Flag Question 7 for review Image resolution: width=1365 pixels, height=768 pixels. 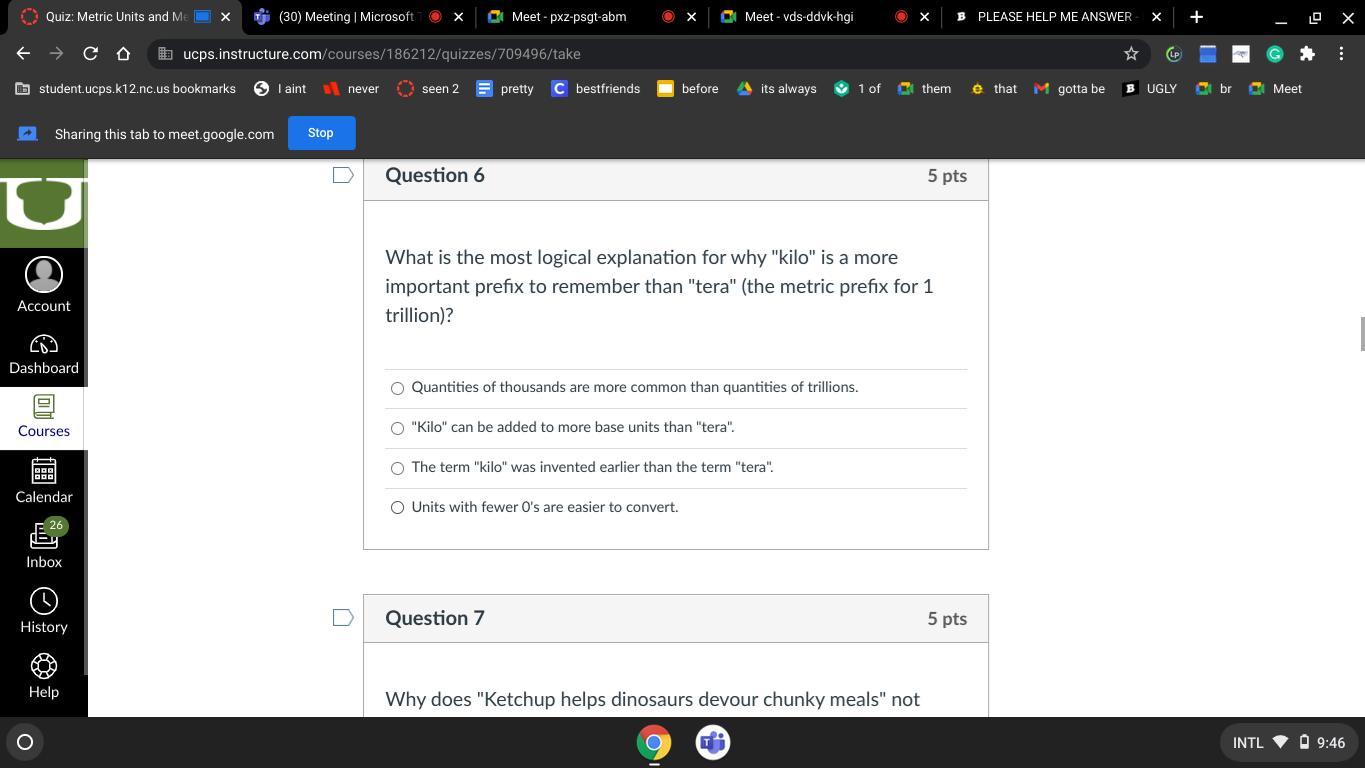tap(343, 618)
